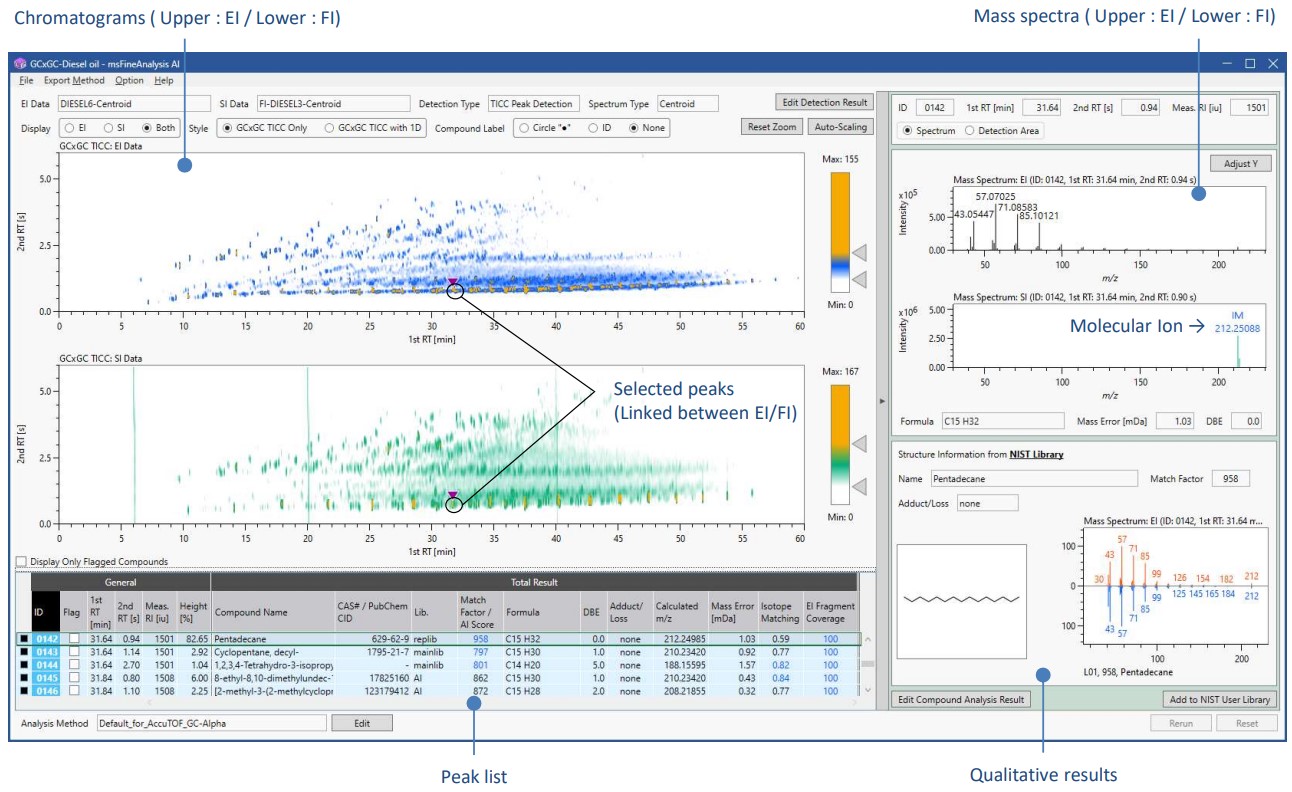Click the msFineAnalysis app icon in title bar
This screenshot has width=1292, height=792.
(19, 63)
